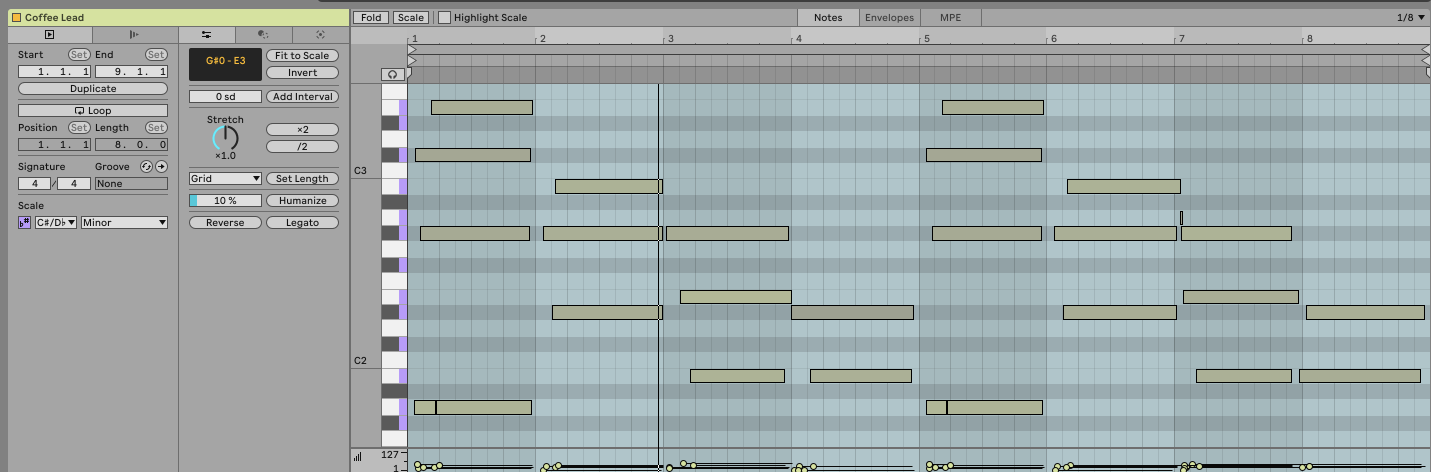Open the clip playback properties tab icon
This screenshot has width=1431, height=472.
click(x=50, y=35)
